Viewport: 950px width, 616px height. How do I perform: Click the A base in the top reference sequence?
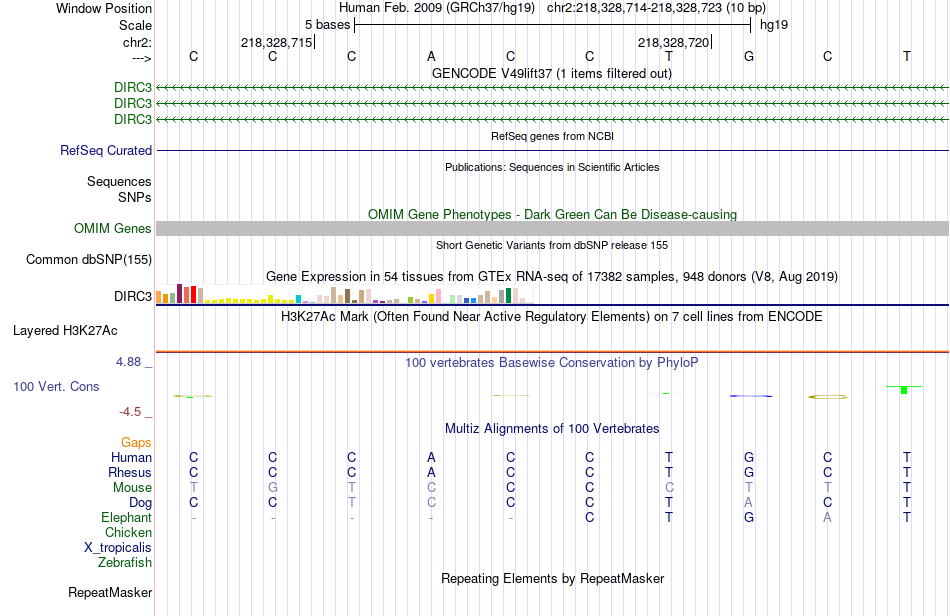coord(431,56)
